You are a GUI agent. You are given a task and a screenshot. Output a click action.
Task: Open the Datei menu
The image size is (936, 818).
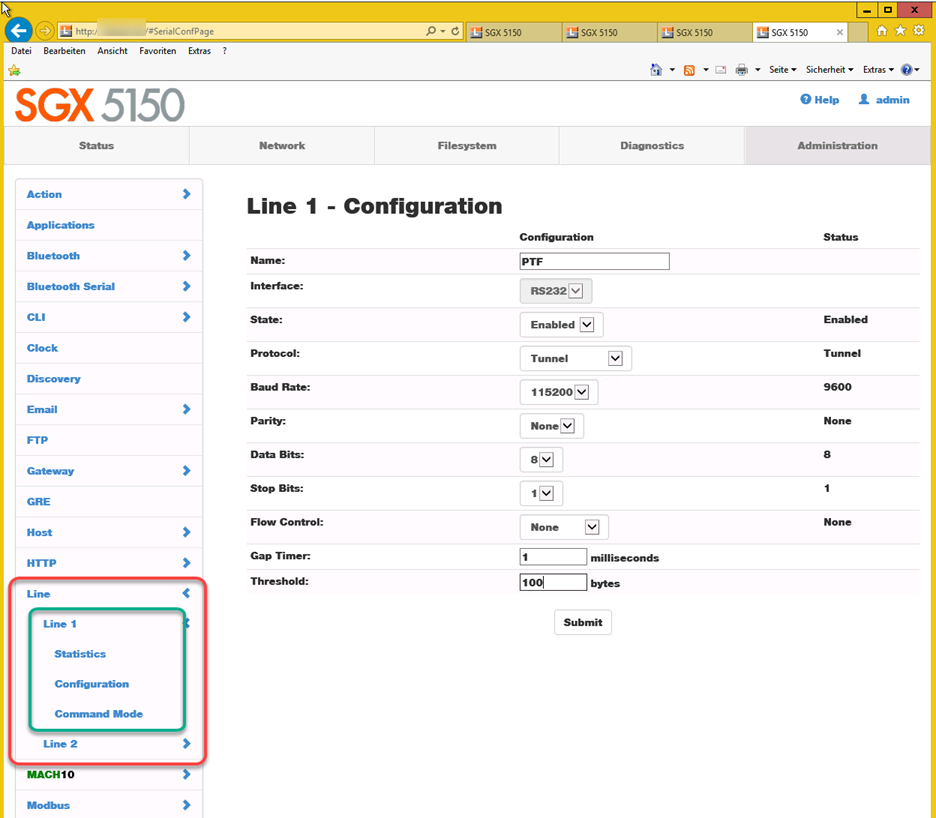point(21,51)
